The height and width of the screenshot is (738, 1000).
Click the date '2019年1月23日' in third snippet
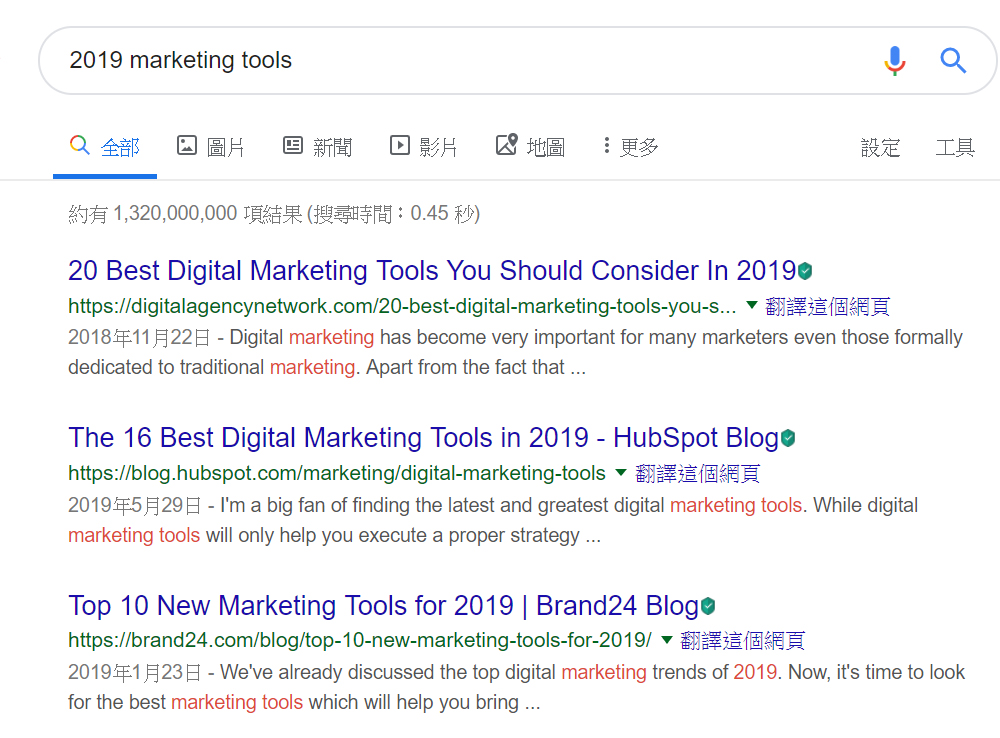pyautogui.click(x=135, y=673)
